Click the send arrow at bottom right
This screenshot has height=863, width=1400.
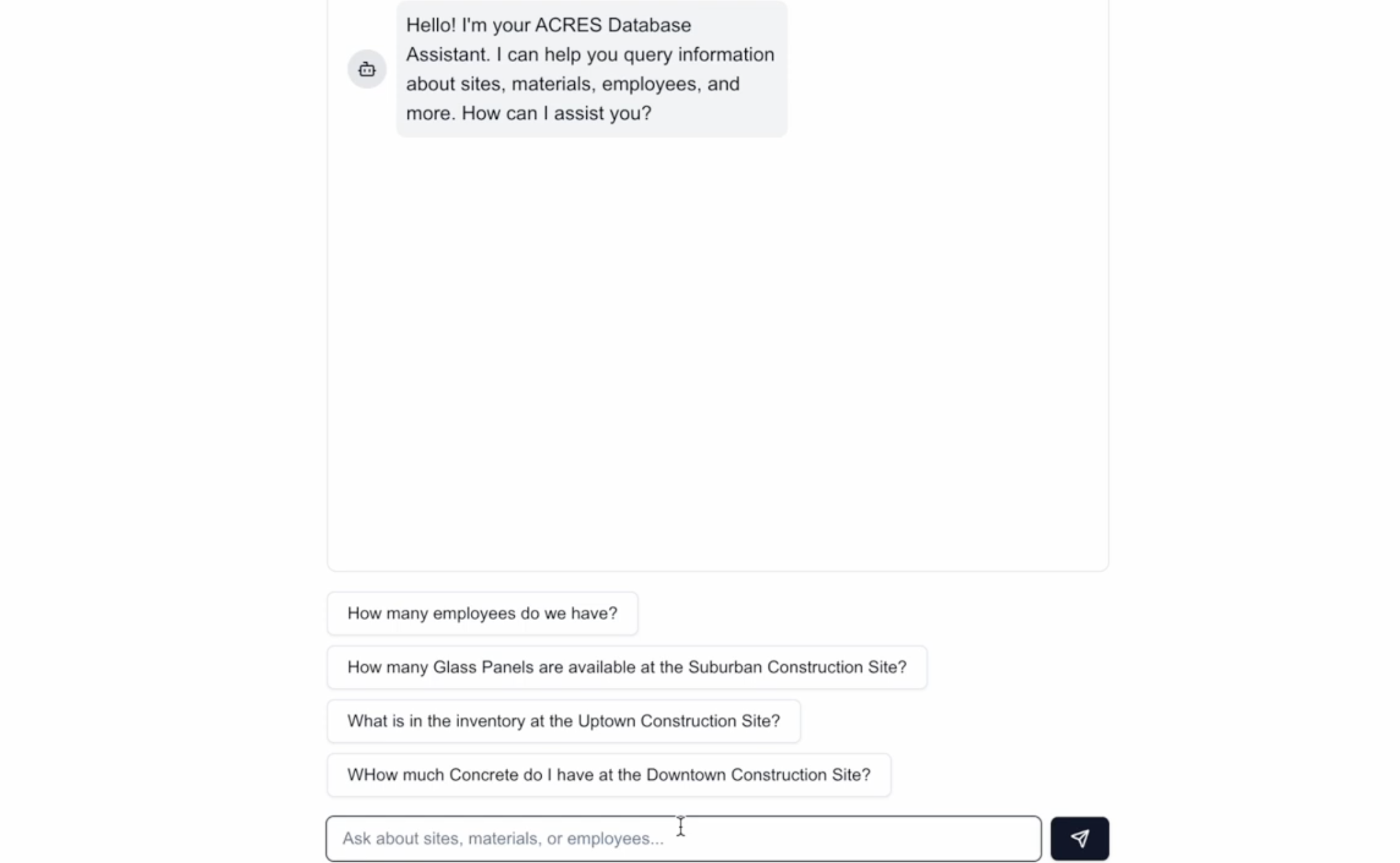[x=1079, y=838]
